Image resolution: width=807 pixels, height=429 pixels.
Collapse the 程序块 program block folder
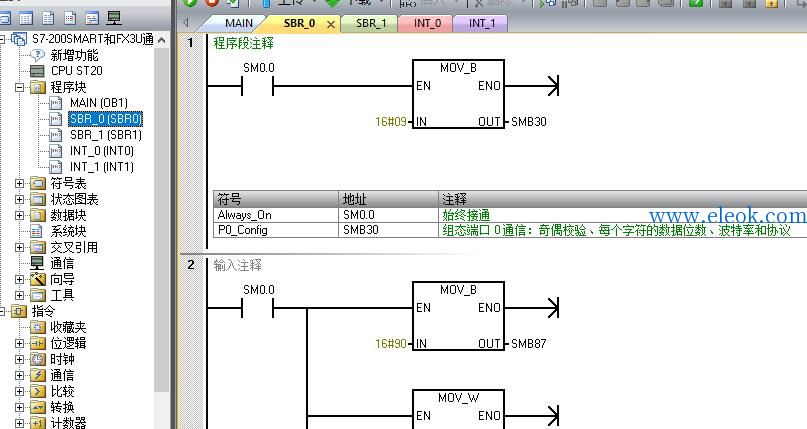pos(20,87)
